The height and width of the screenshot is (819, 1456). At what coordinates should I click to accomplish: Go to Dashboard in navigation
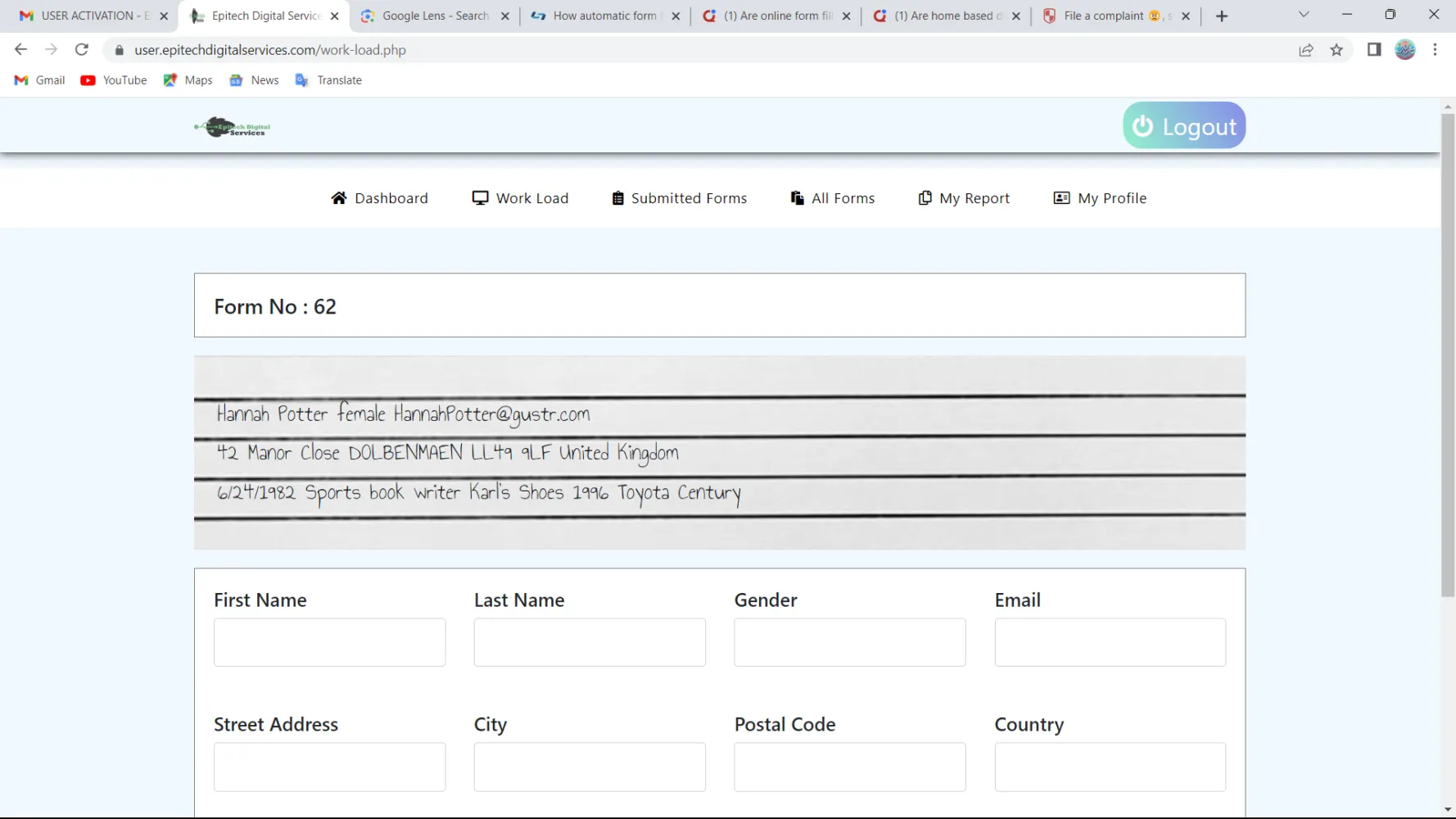point(379,198)
